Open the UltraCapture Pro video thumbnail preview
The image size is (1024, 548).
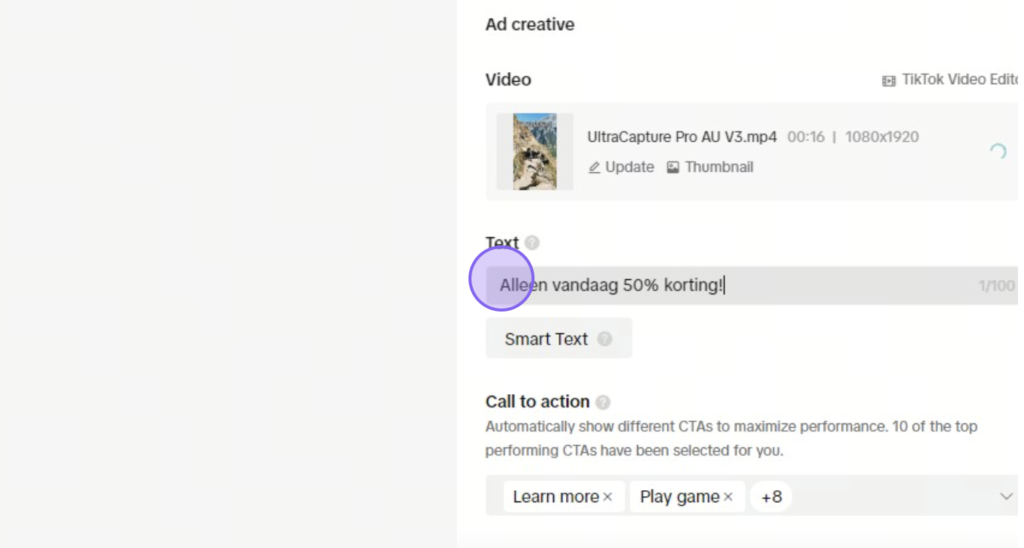click(x=535, y=152)
